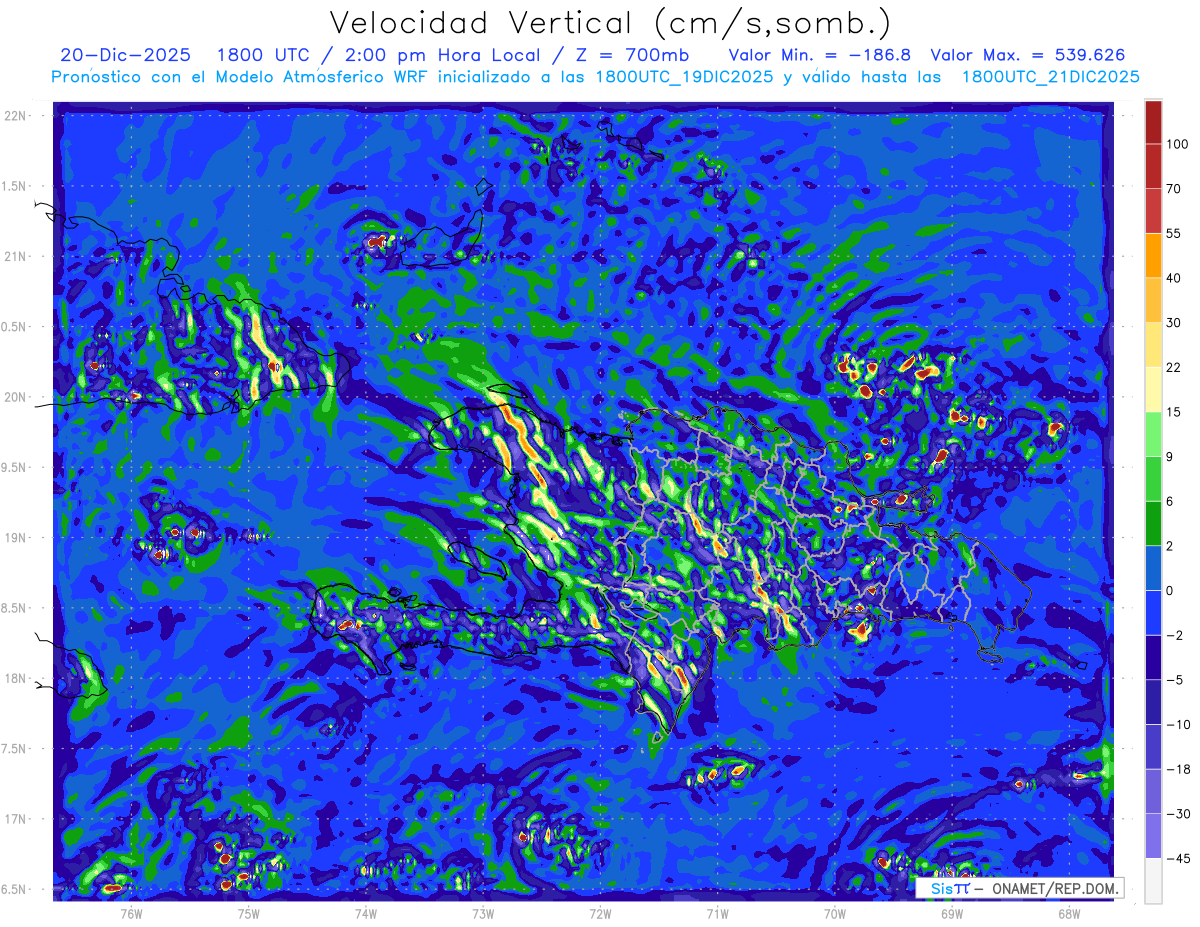This screenshot has height=927, width=1200.
Task: Select the color bar segment between 55 and 70
Action: (1153, 210)
